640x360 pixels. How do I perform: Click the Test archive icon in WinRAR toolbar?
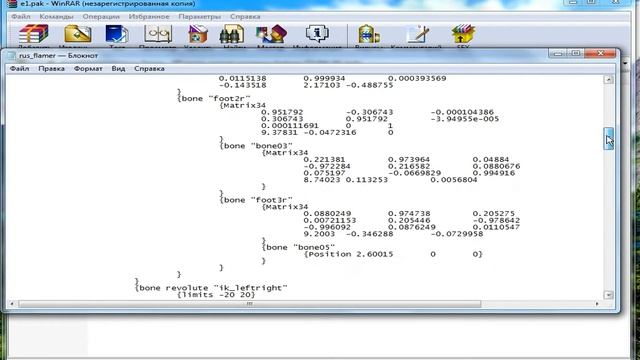[x=117, y=34]
